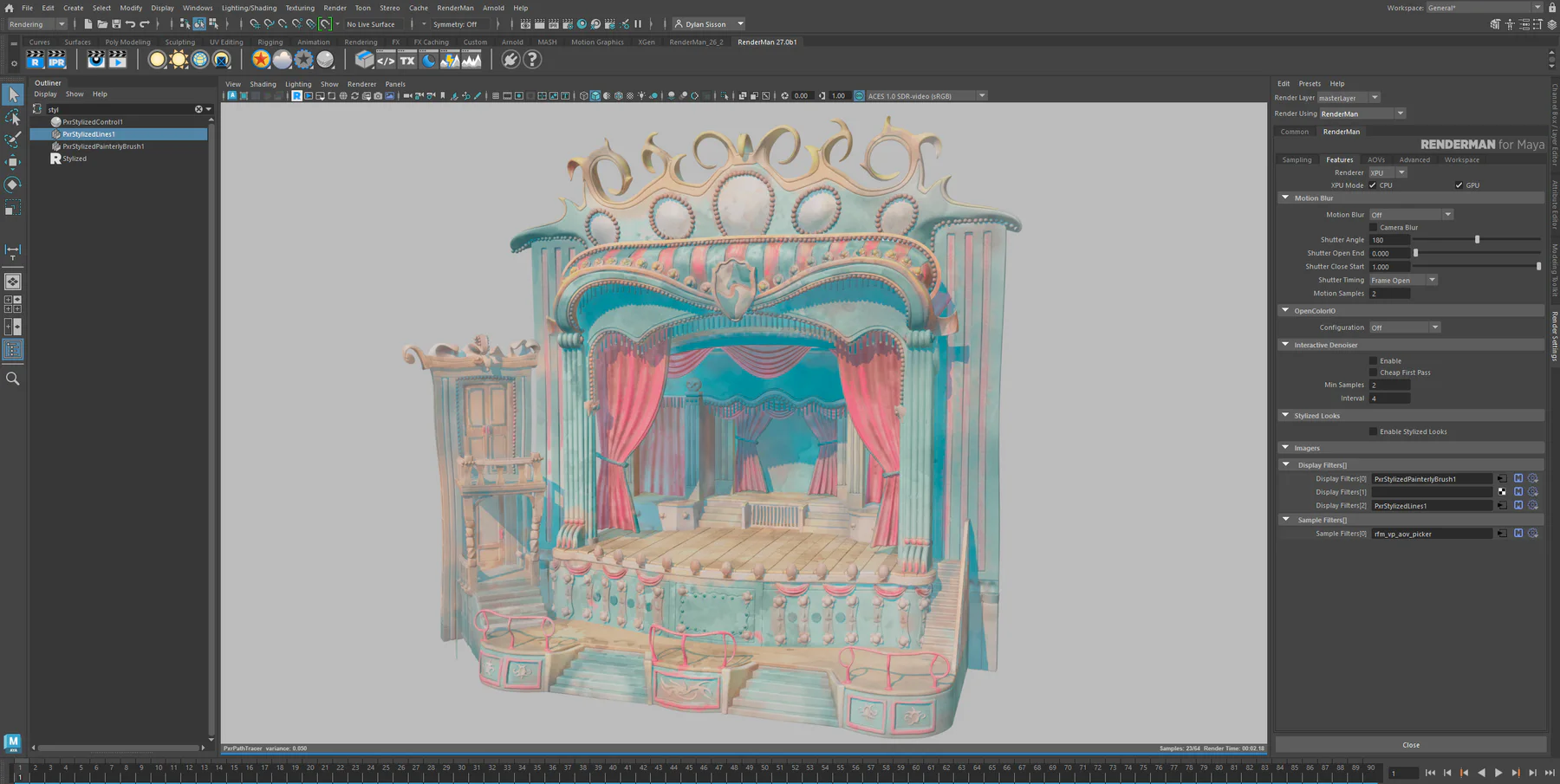The image size is (1560, 784).
Task: Click map button for Display Filters[0]
Action: (1502, 478)
